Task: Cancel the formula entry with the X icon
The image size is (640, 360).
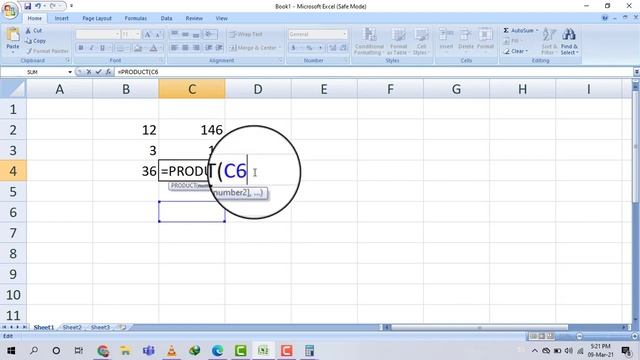Action: click(x=89, y=72)
